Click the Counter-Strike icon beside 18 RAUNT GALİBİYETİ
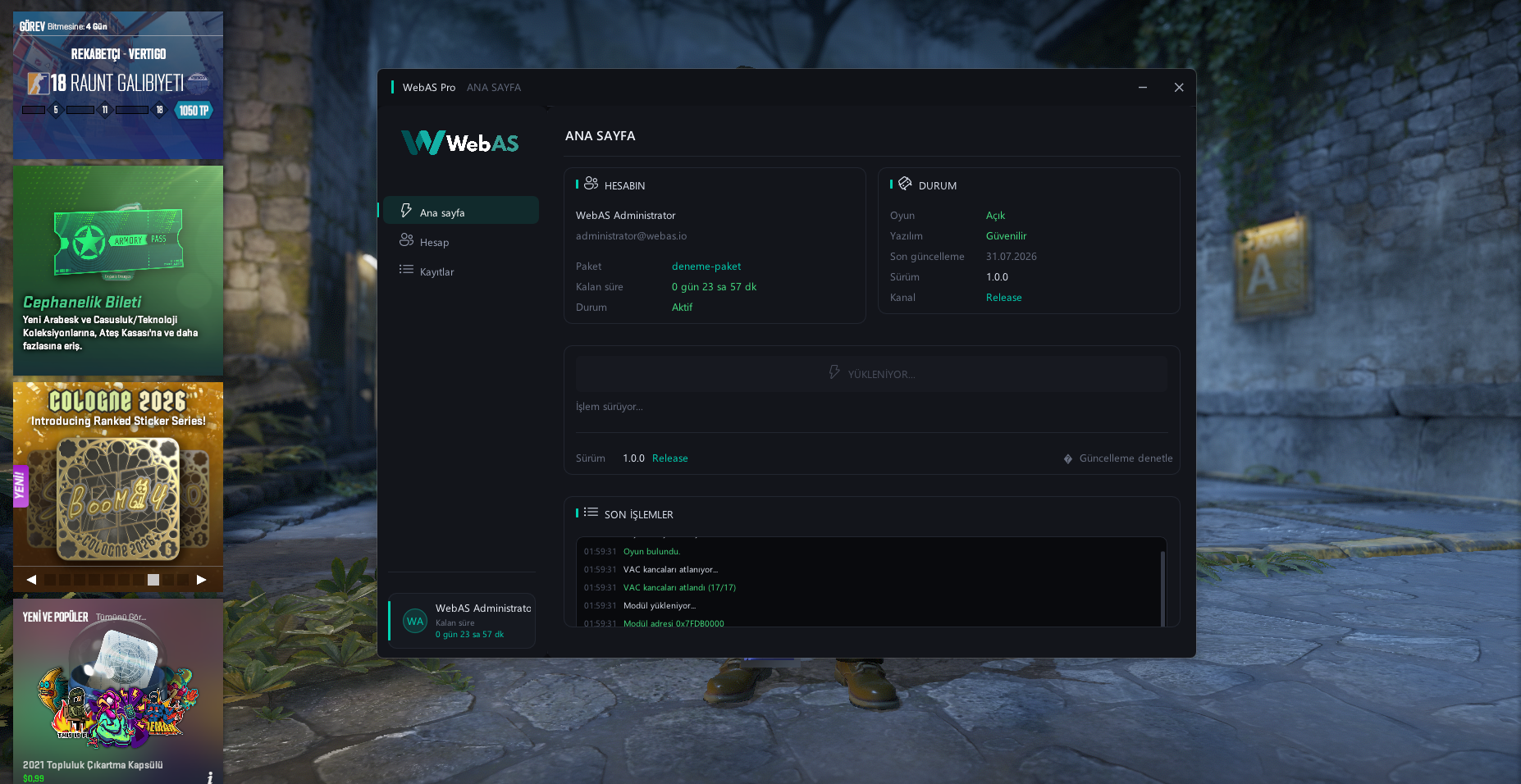Viewport: 1521px width, 784px height. 38,84
